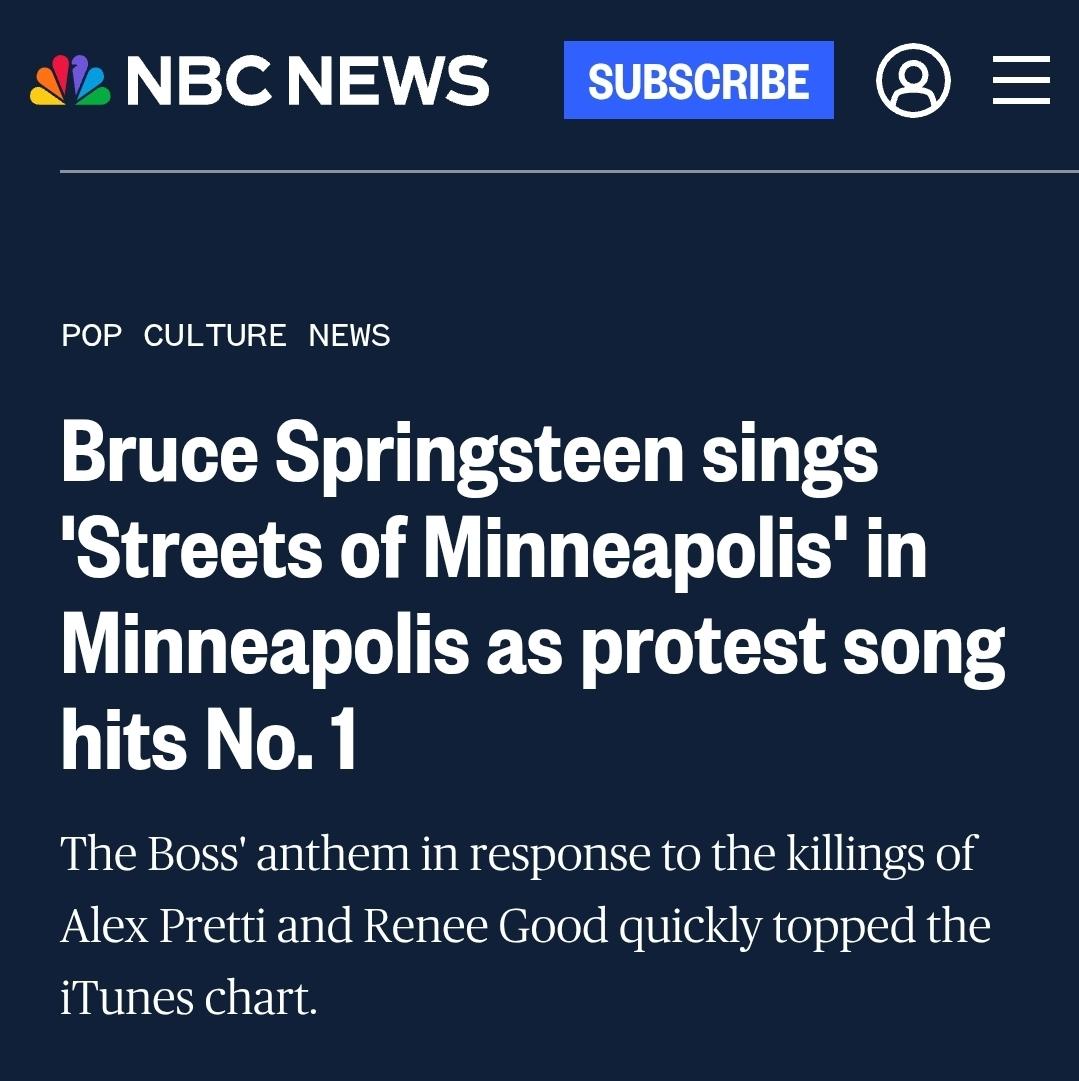
Task: Click the NBC NEWS wordmark text
Action: (307, 81)
